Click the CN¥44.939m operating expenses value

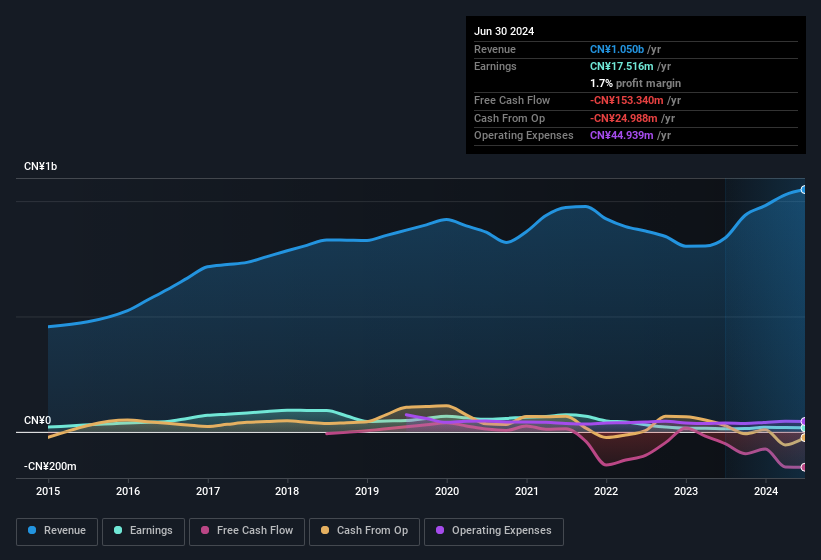pos(622,136)
